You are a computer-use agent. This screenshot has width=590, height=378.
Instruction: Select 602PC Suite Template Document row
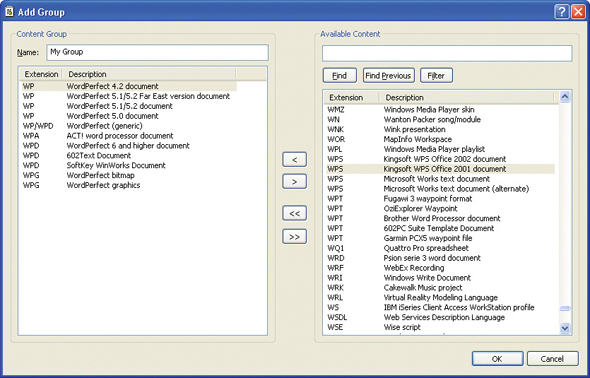click(x=440, y=229)
